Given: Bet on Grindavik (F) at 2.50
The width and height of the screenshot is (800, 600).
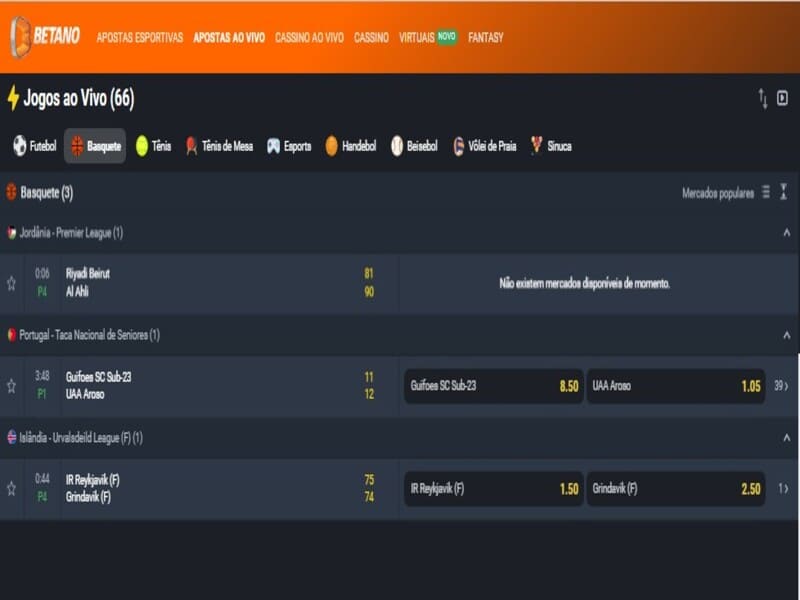Looking at the screenshot, I should pos(676,489).
